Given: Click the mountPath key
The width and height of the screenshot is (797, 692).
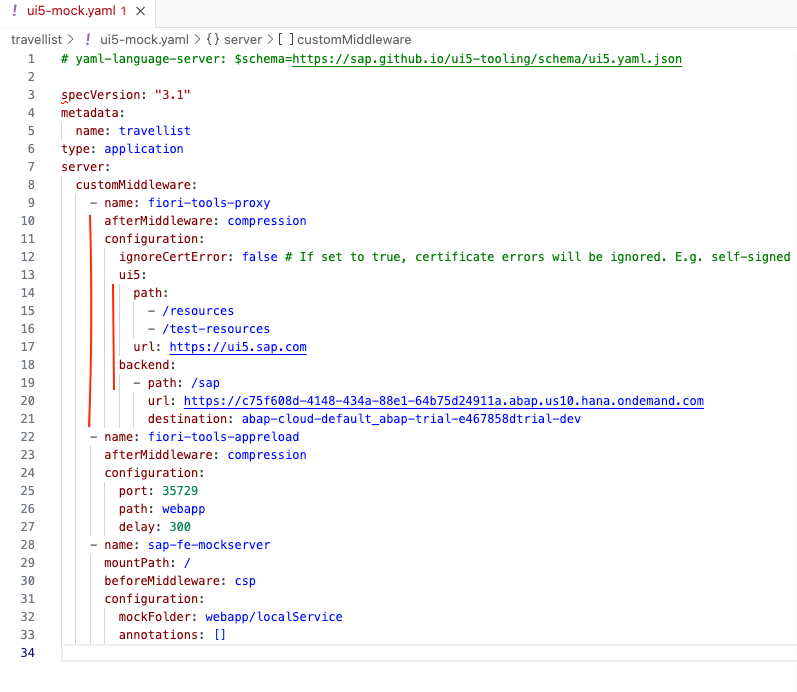Looking at the screenshot, I should coord(137,563).
